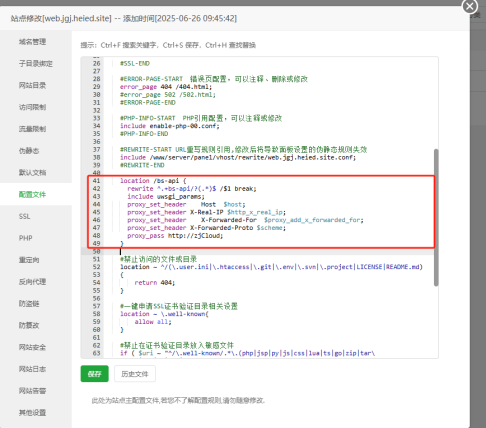This screenshot has width=486, height=428.
Task: Open the 历史文件 button
Action: coord(135,374)
